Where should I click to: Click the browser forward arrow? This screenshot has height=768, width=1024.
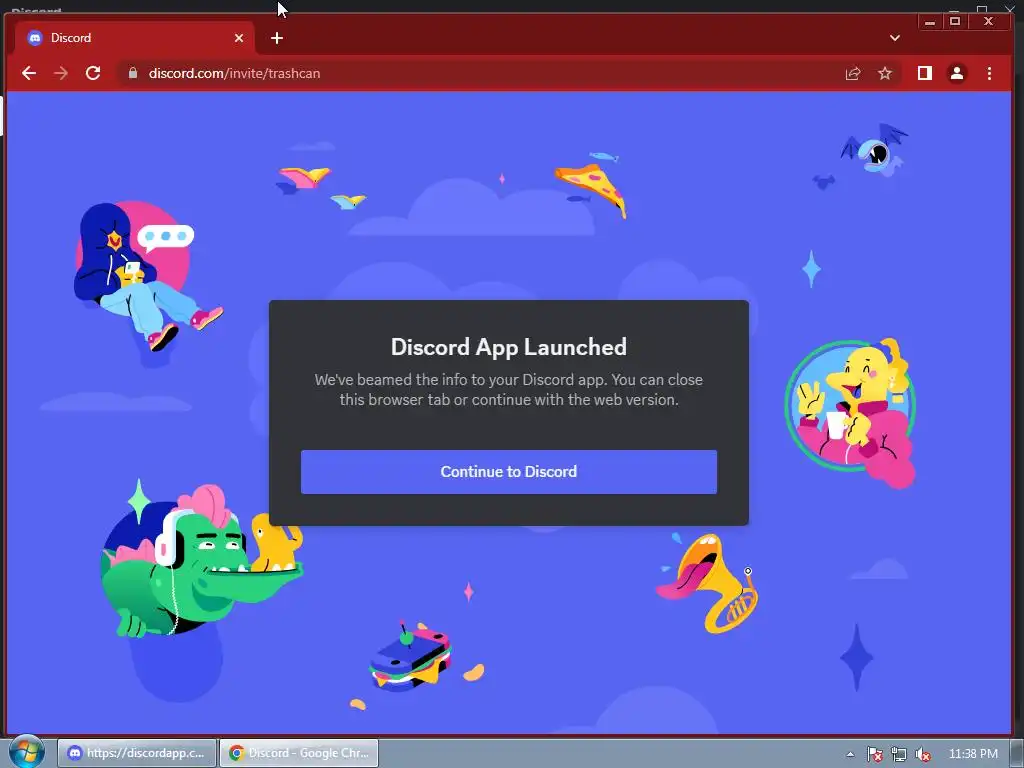click(61, 73)
